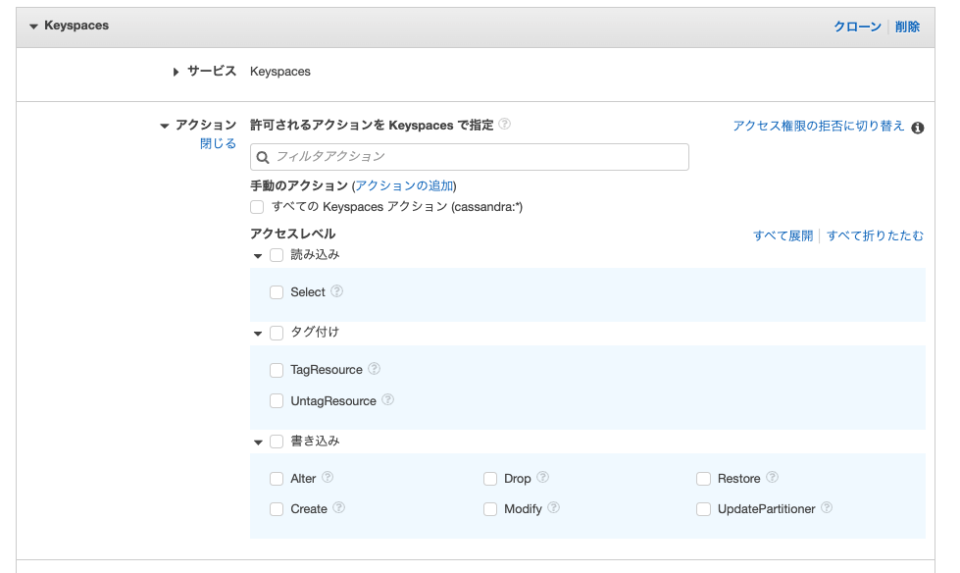Open help icon next to Drop
This screenshot has height=573, width=960.
click(x=542, y=478)
